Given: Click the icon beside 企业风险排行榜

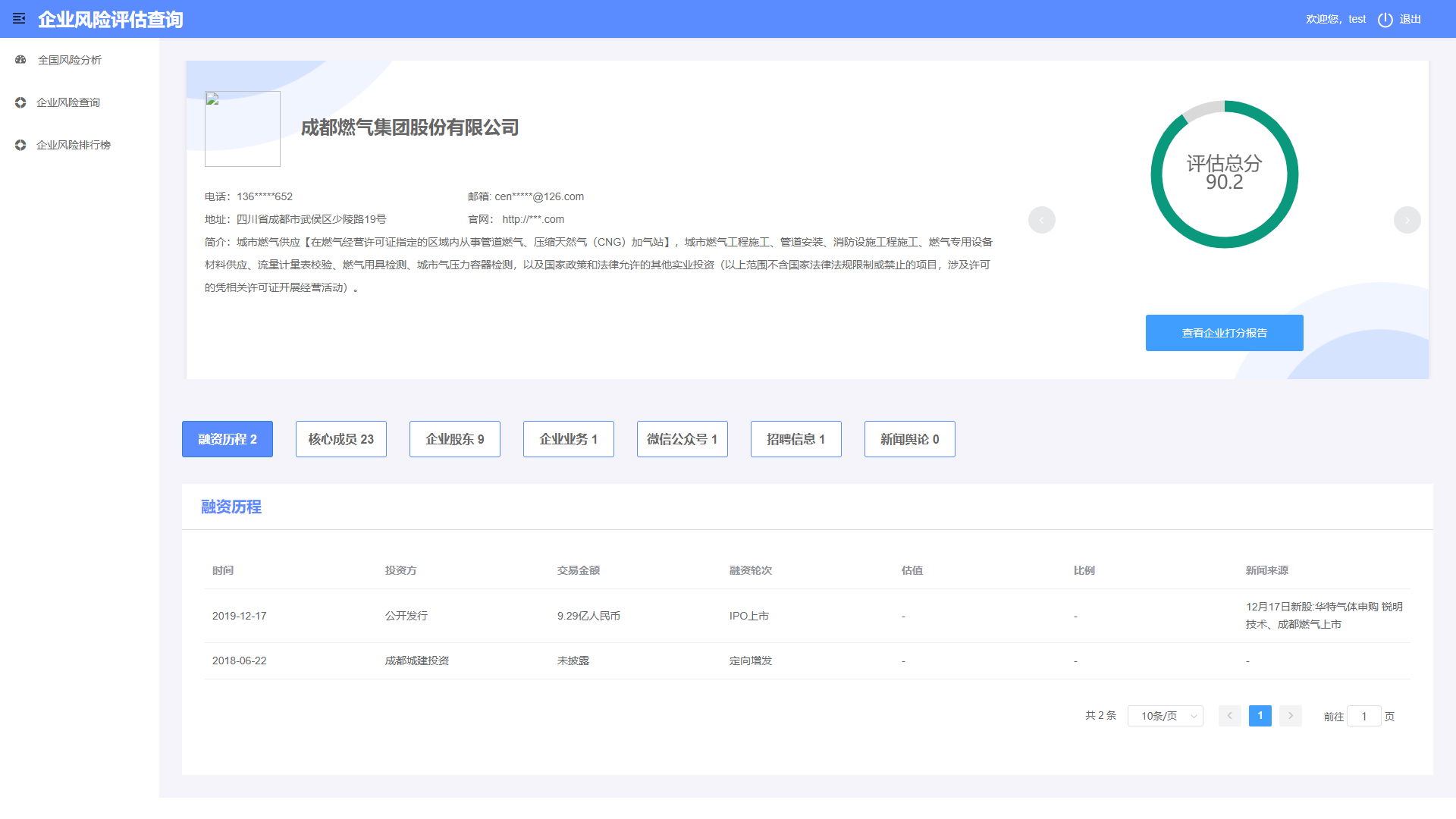Looking at the screenshot, I should coord(20,145).
